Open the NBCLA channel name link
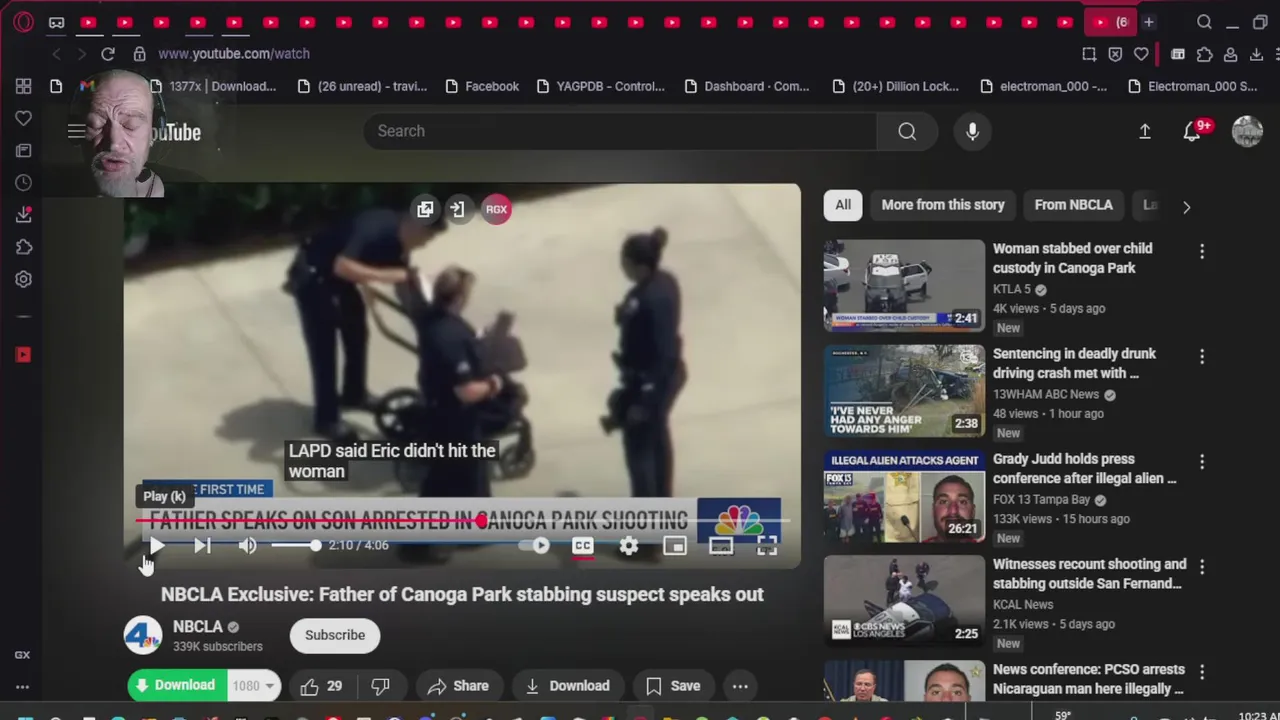Viewport: 1280px width, 720px height. click(198, 627)
